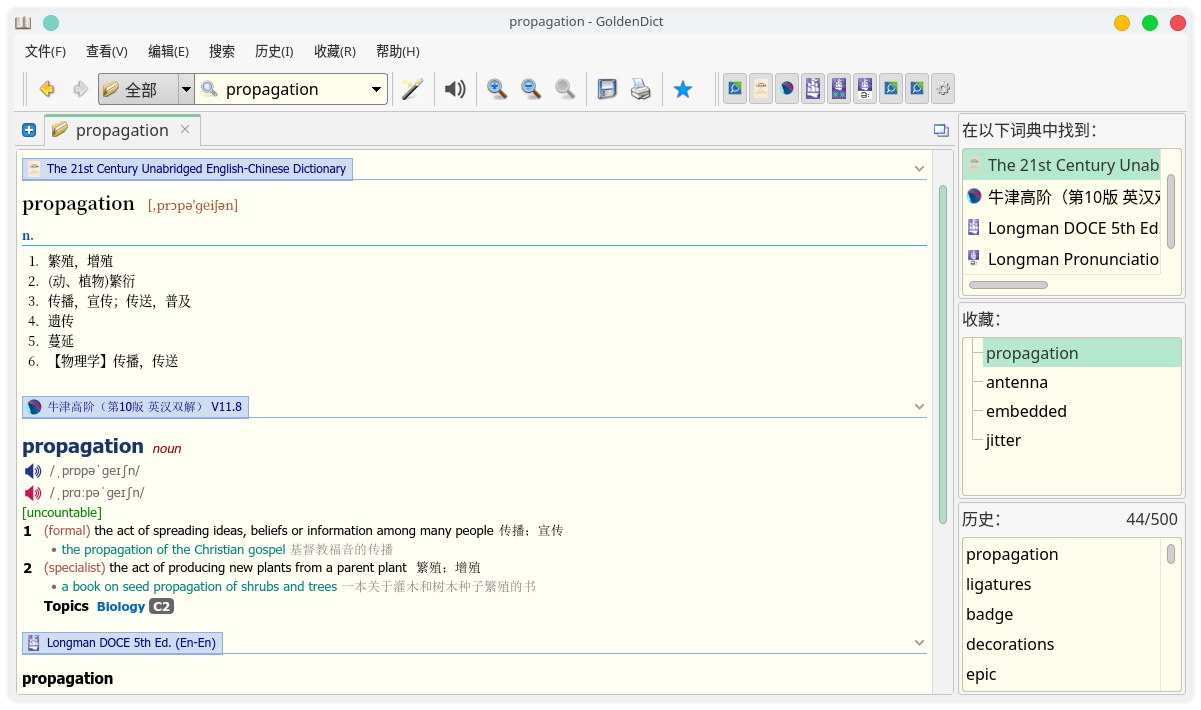Viewport: 1201px width, 710px height.
Task: Select Longman Pronunciation in dictionaries list
Action: [x=1062, y=259]
